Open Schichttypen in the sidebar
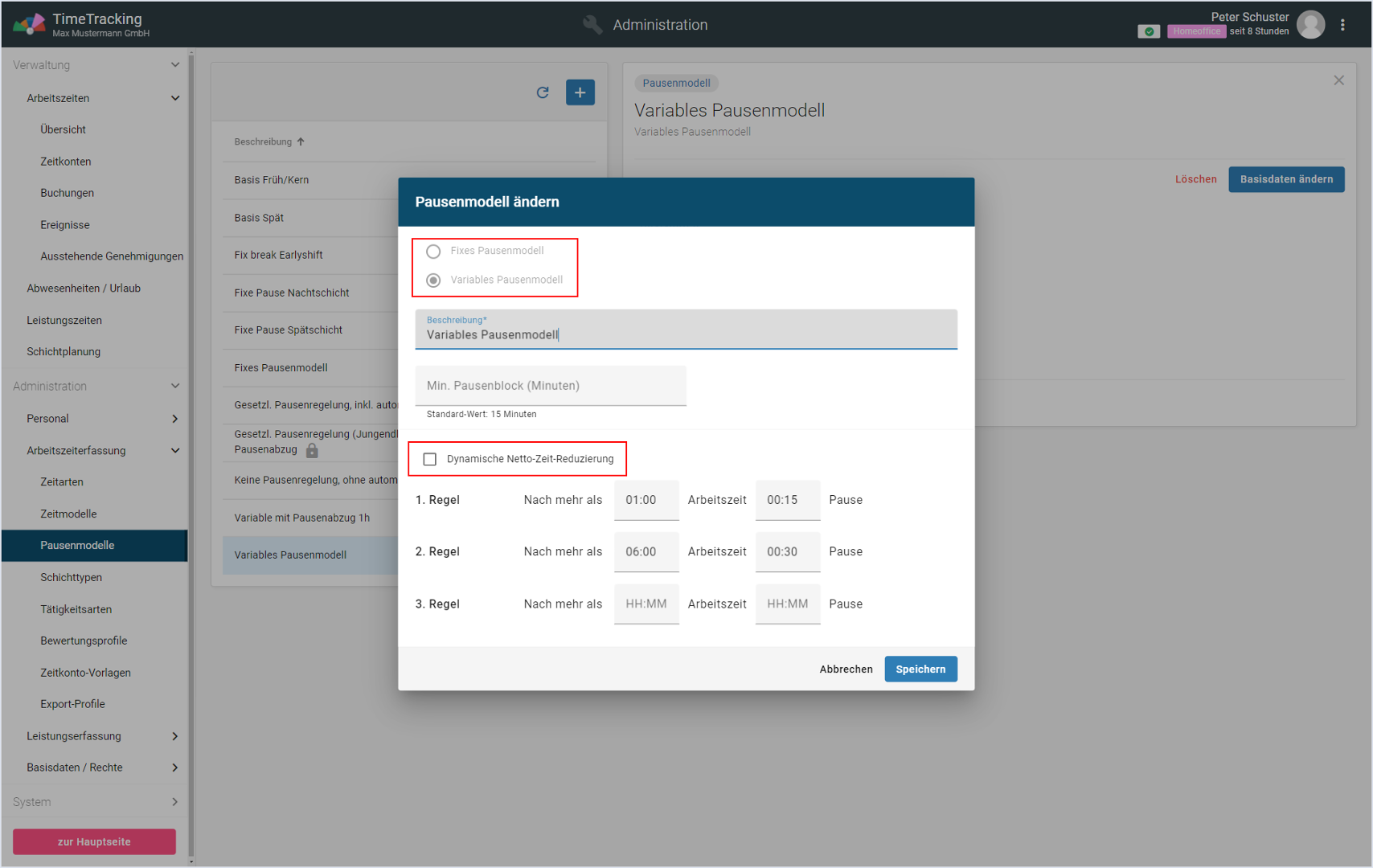Image resolution: width=1373 pixels, height=868 pixels. click(x=71, y=577)
